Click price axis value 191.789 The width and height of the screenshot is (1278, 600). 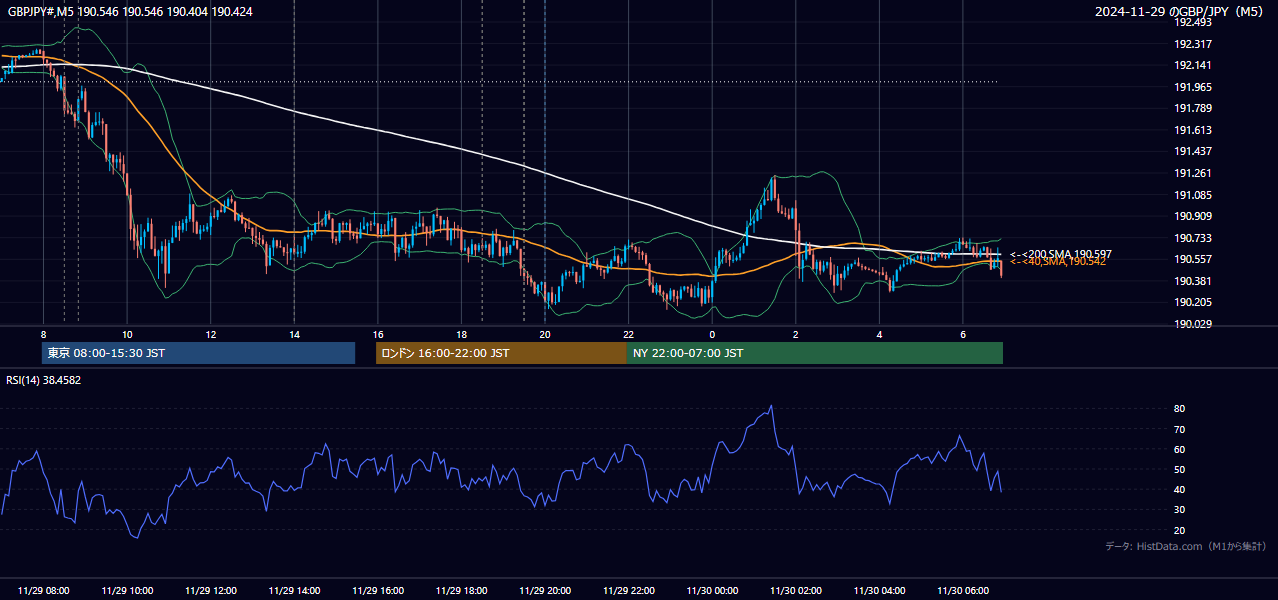pyautogui.click(x=1192, y=108)
